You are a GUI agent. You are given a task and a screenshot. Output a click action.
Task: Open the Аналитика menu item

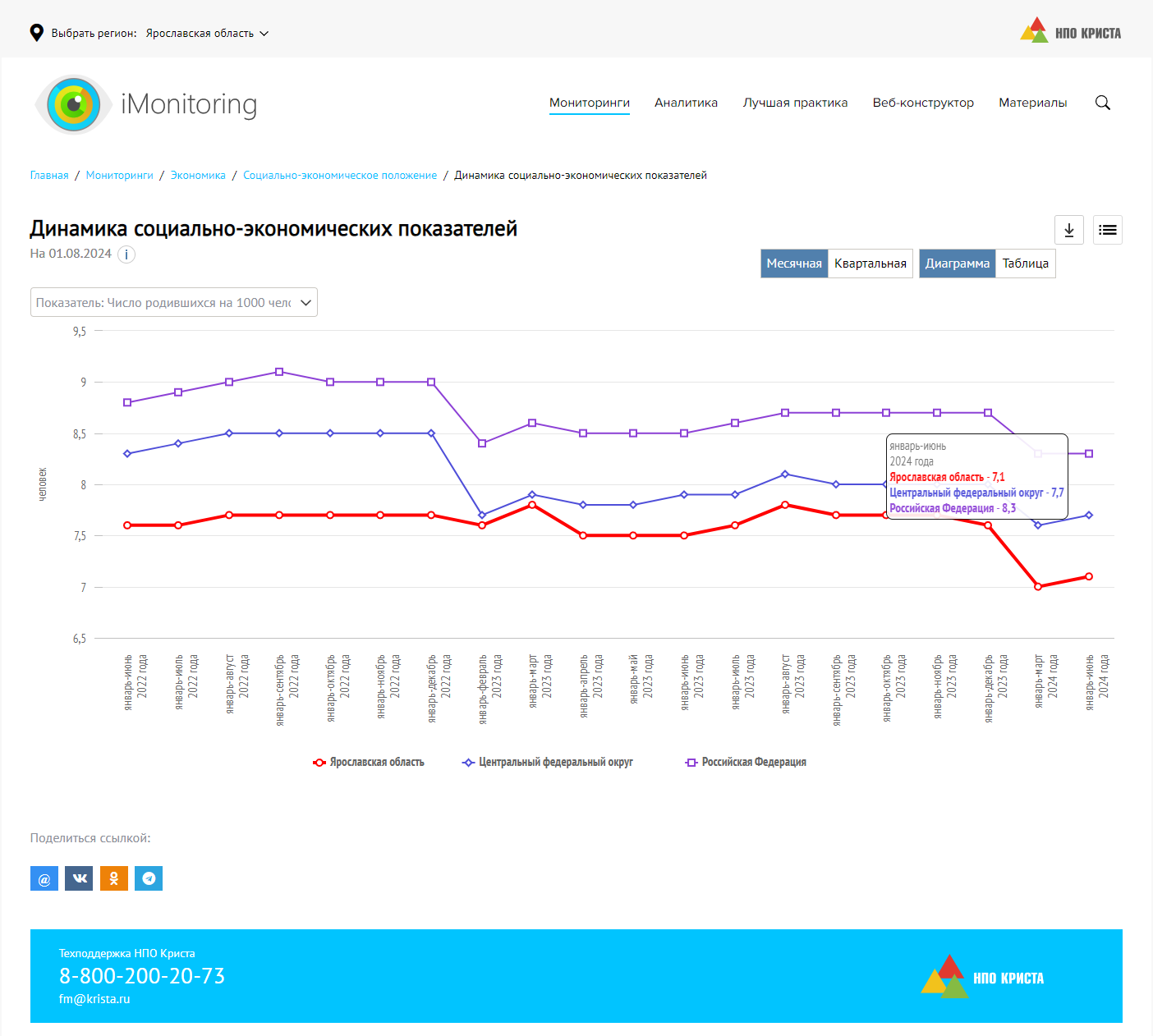point(686,103)
